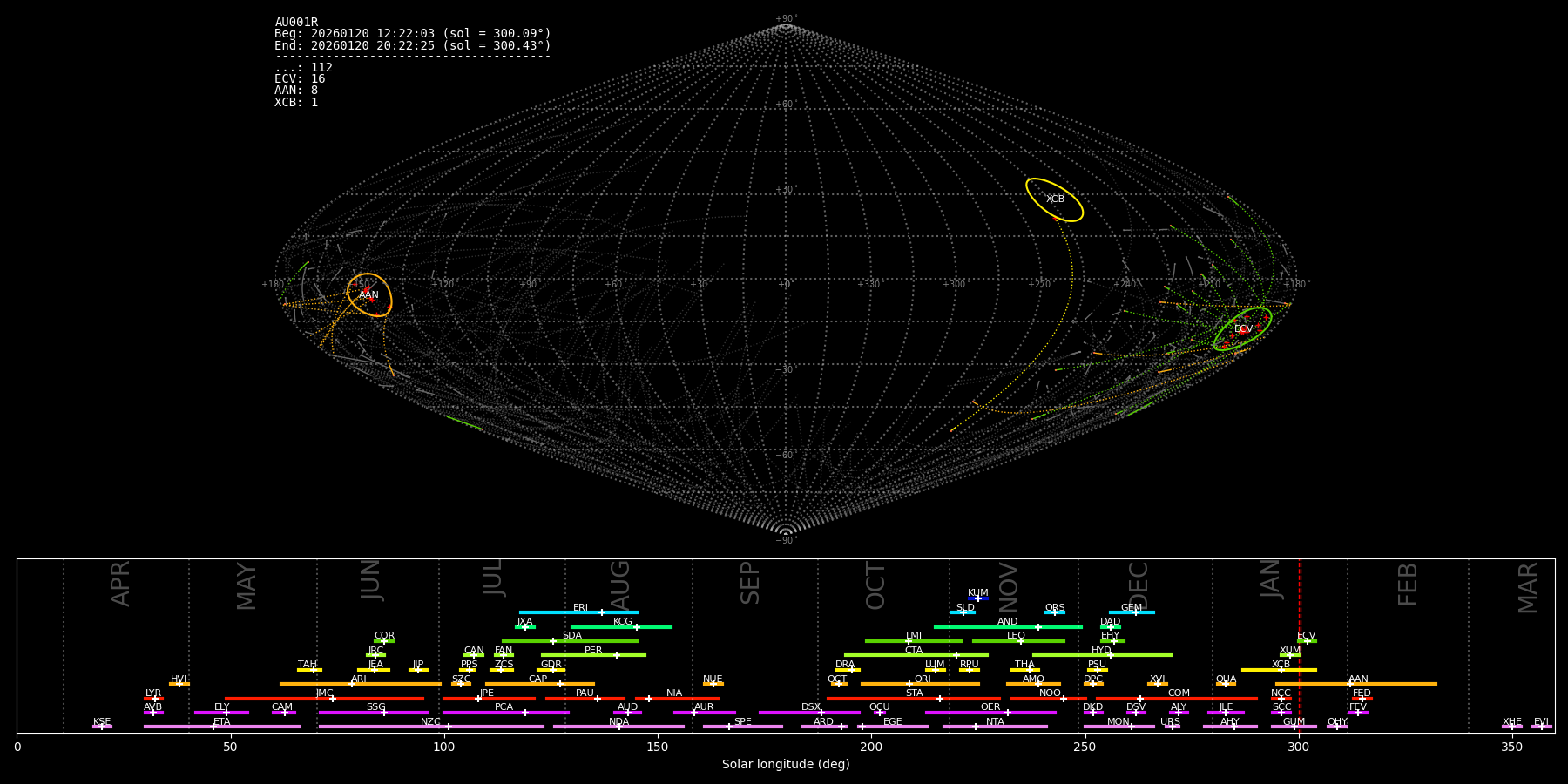This screenshot has width=1568, height=784.
Task: Click the 'Solar longitude (deg)' axis label
Action: point(786,764)
